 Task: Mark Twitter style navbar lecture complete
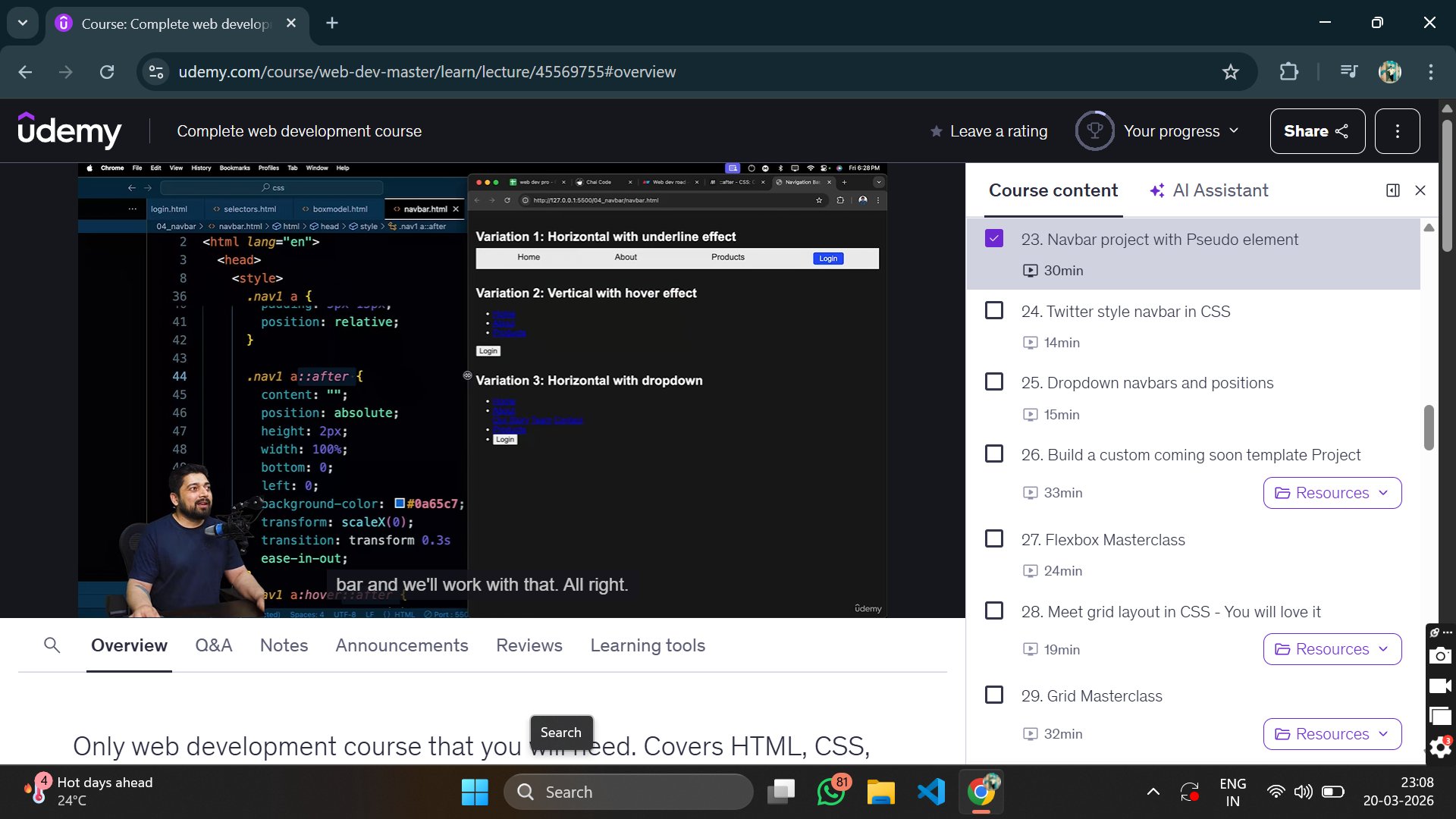[x=993, y=311]
